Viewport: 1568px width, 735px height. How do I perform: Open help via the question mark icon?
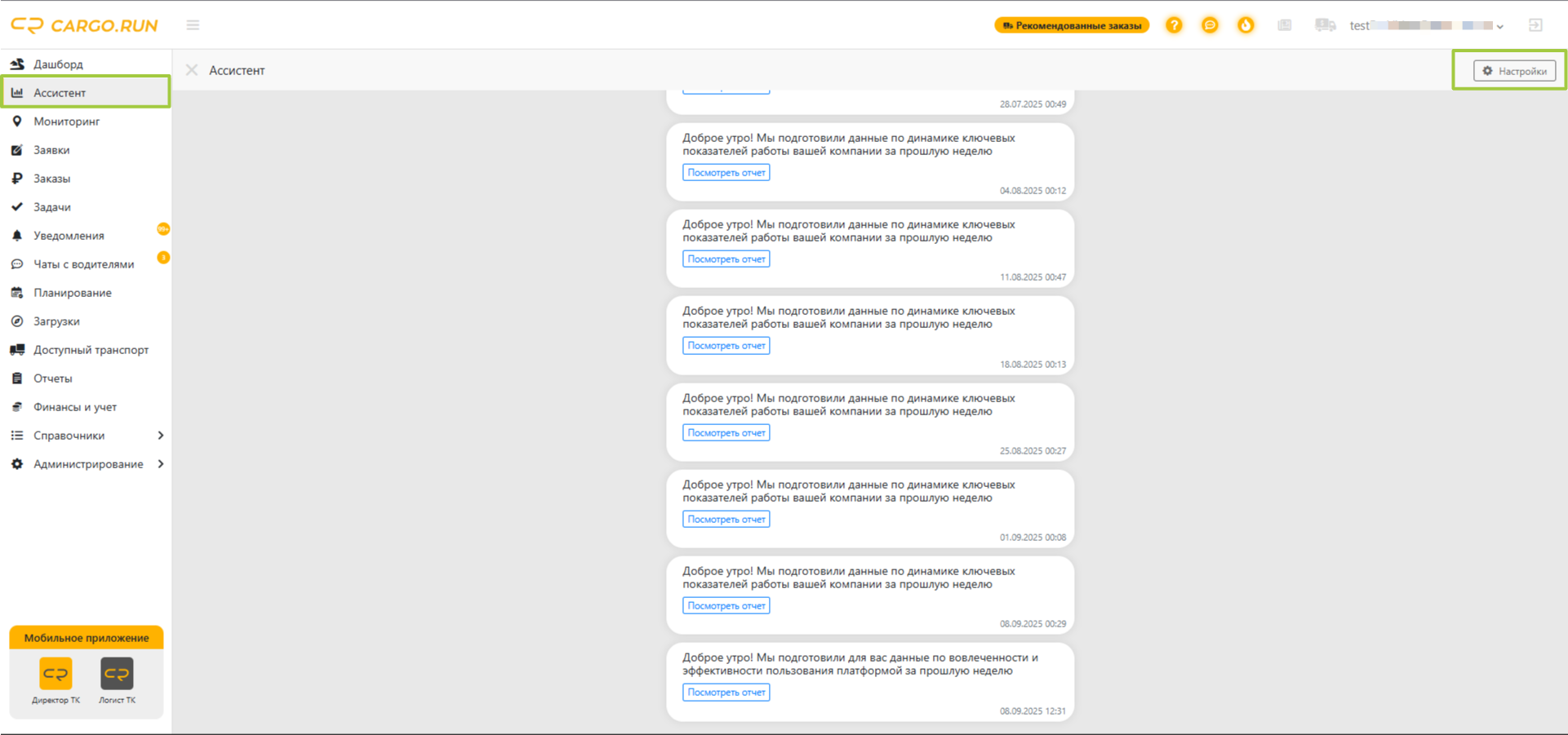click(1174, 25)
